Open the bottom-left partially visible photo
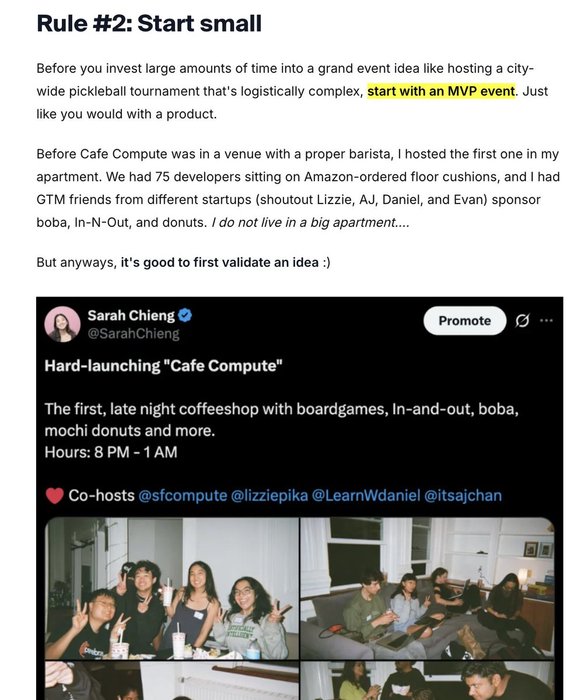 pyautogui.click(x=172, y=680)
